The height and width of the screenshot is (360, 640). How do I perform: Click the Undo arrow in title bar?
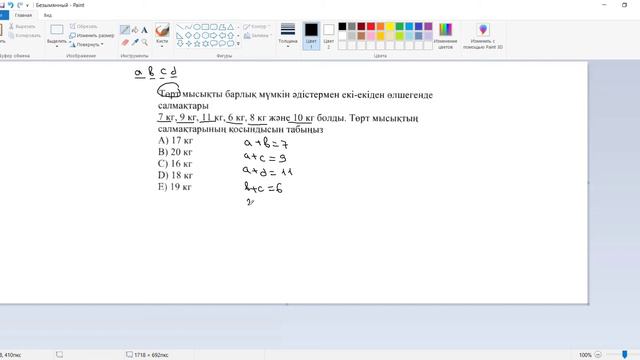coord(11,5)
